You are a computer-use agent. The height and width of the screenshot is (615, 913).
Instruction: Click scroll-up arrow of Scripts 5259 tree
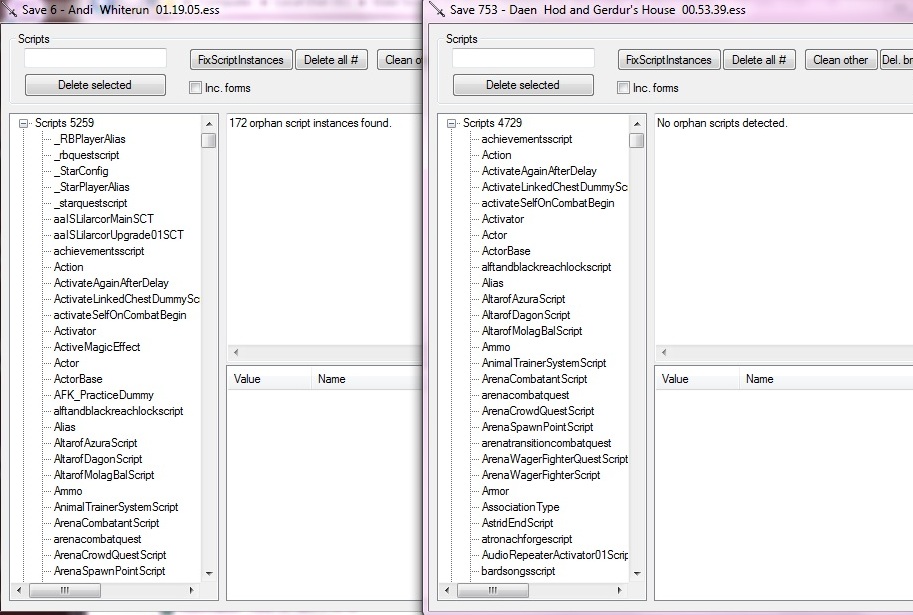pyautogui.click(x=208, y=123)
